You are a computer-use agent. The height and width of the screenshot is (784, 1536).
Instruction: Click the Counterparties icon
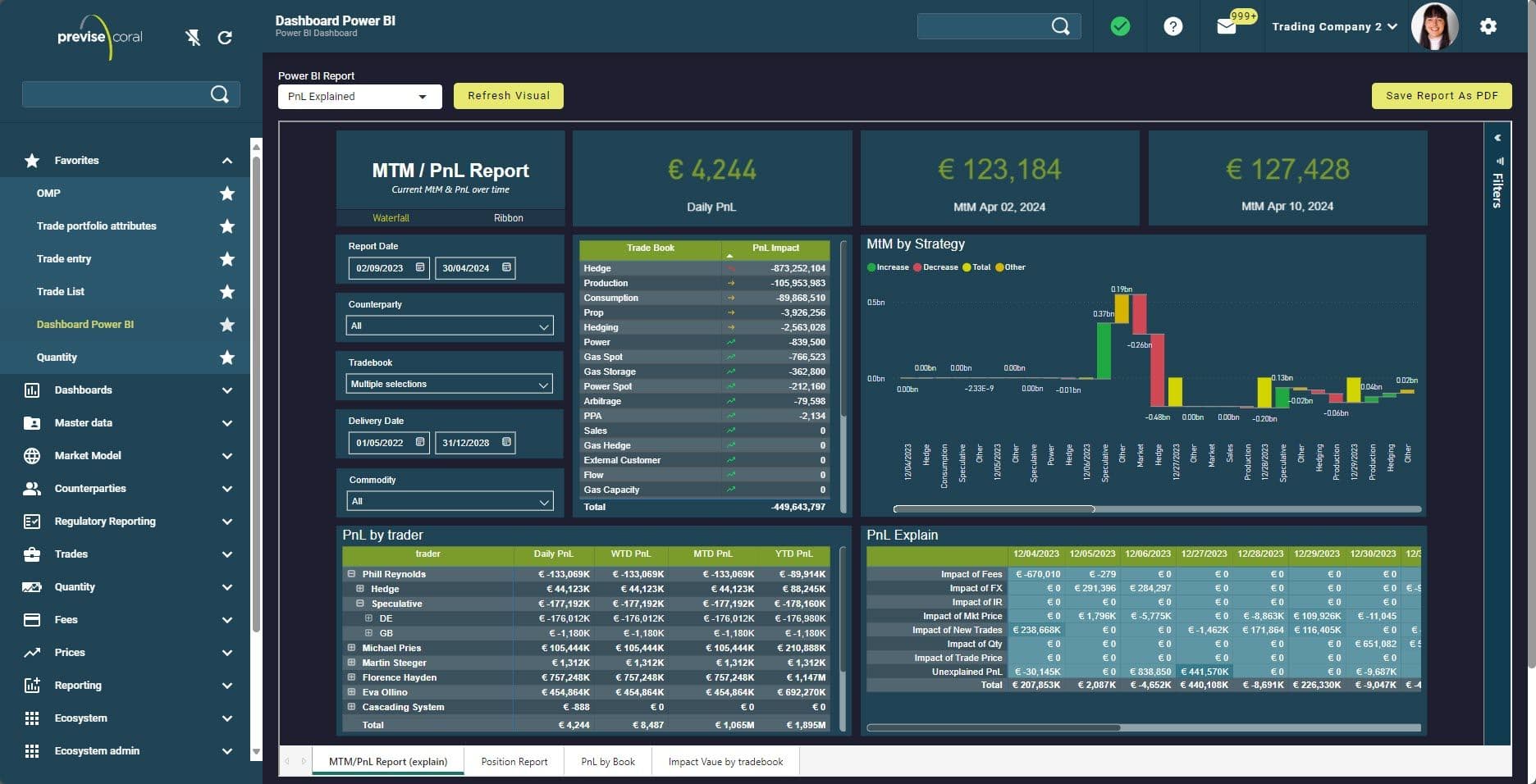[x=33, y=488]
